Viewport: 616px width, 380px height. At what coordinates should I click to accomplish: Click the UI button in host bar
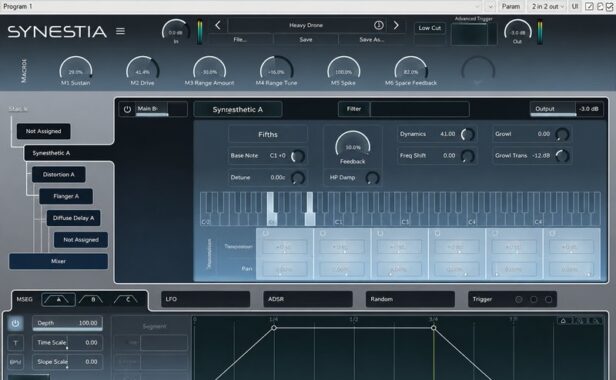tap(575, 6)
